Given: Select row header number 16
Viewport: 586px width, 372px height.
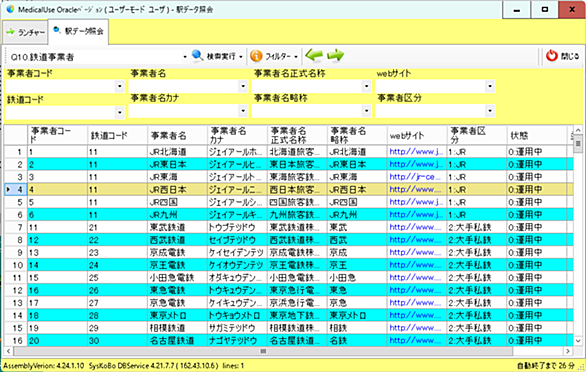Looking at the screenshot, I should (x=16, y=341).
